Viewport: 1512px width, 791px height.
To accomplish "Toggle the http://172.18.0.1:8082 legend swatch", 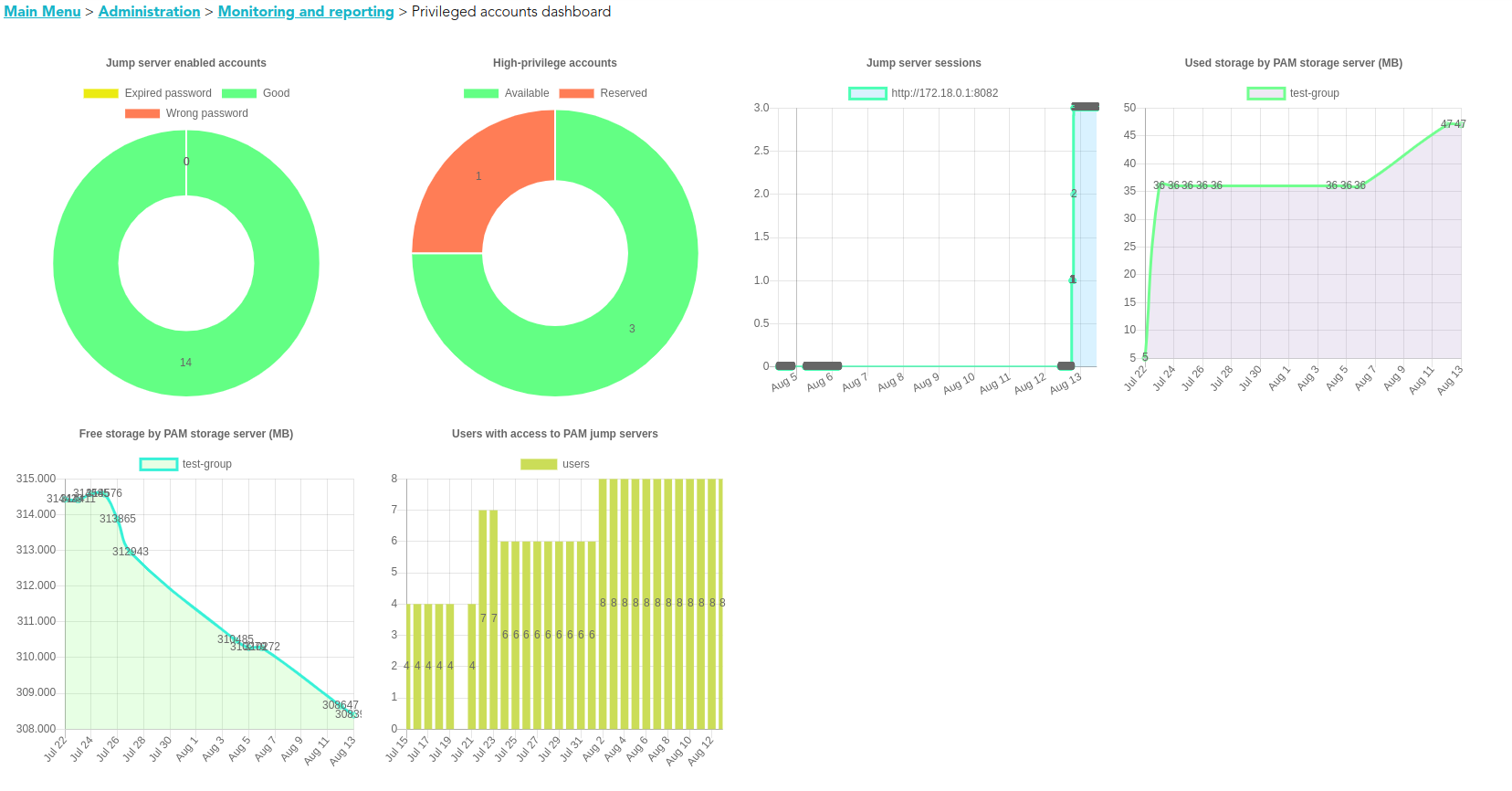I will (x=867, y=93).
